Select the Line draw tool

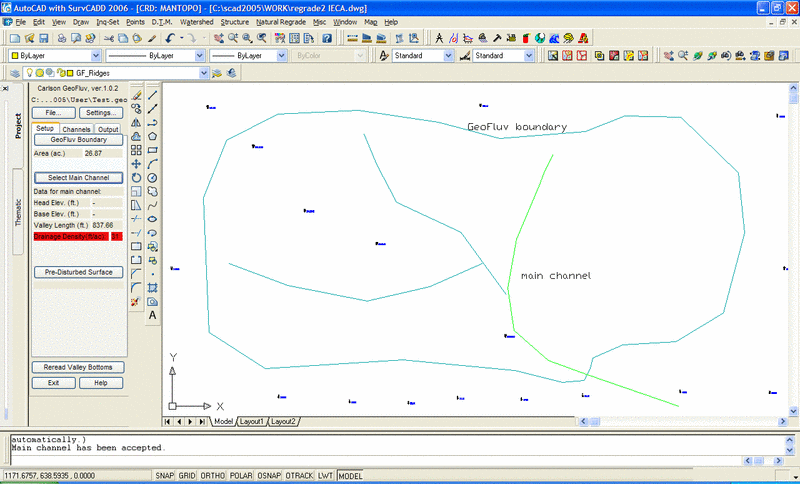click(x=153, y=95)
